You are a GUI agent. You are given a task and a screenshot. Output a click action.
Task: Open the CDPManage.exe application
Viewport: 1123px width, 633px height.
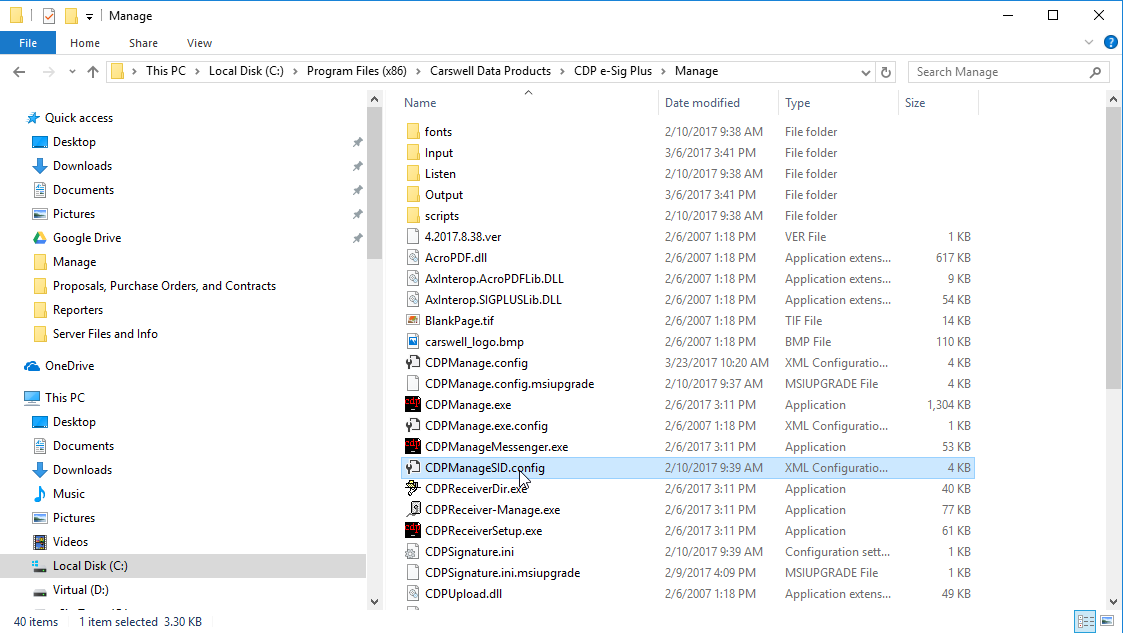click(470, 404)
